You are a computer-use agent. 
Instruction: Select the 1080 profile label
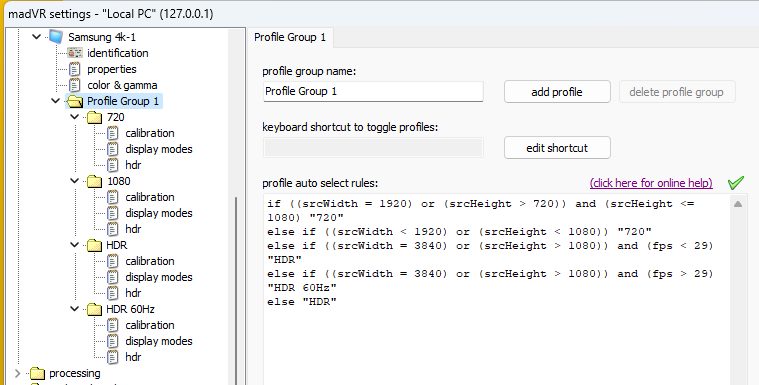[x=119, y=181]
